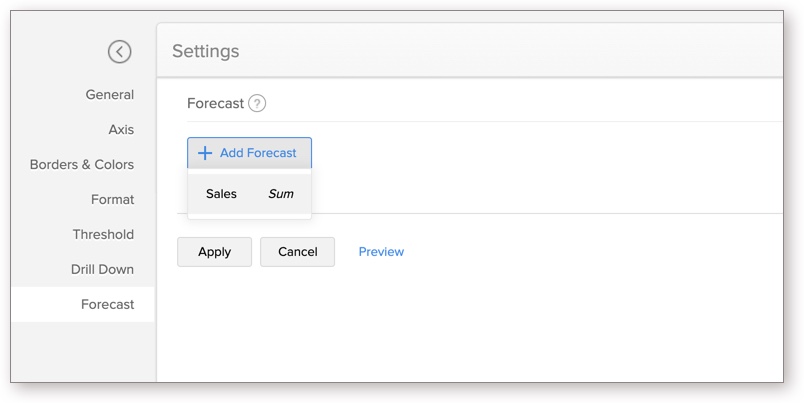This screenshot has height=403, width=804.
Task: Select the Forecast tab in sidebar
Action: click(83, 305)
